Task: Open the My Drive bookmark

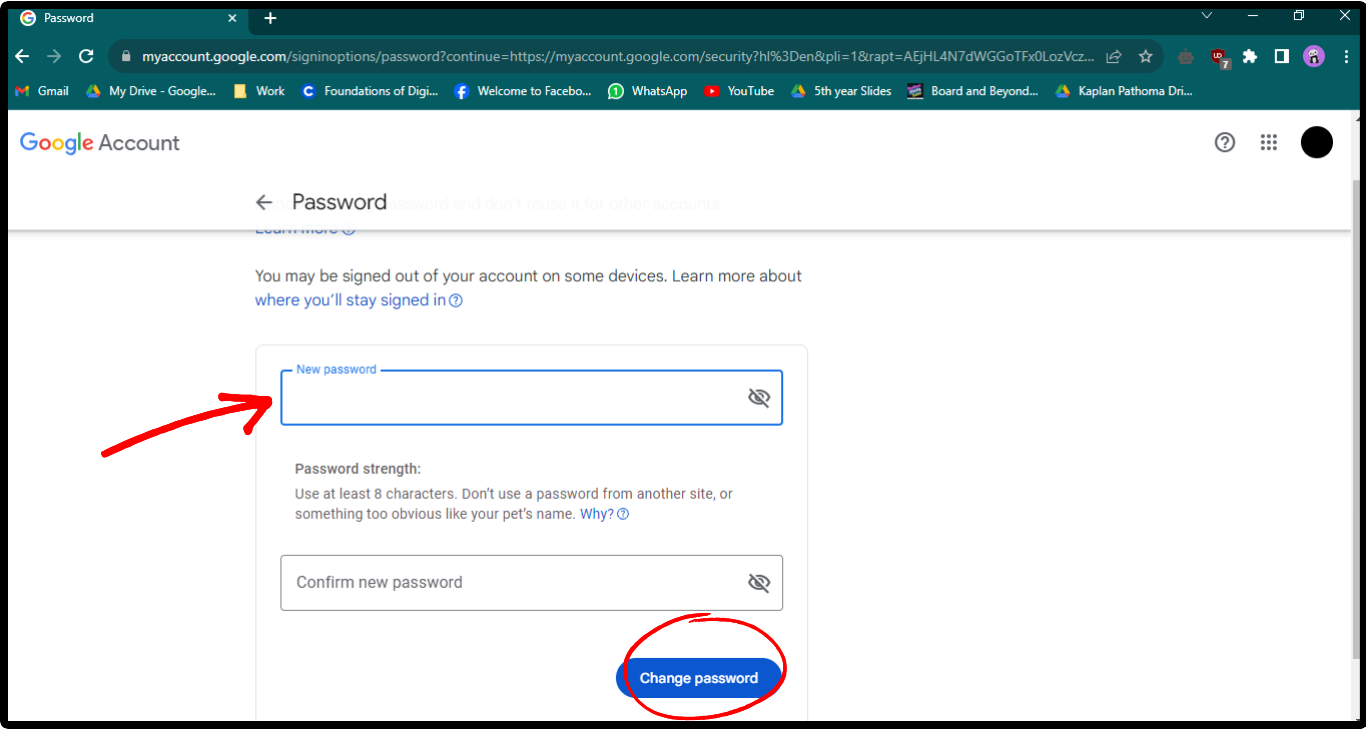Action: point(150,91)
